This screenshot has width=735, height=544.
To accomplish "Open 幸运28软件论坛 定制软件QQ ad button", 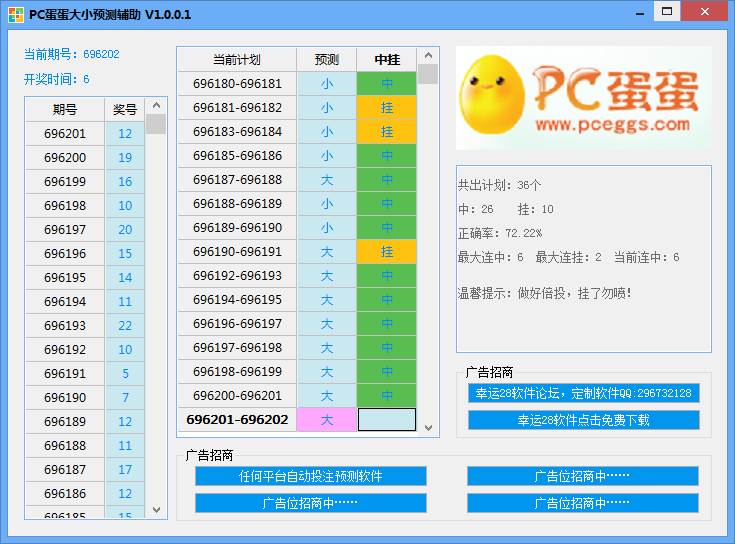I will (584, 393).
